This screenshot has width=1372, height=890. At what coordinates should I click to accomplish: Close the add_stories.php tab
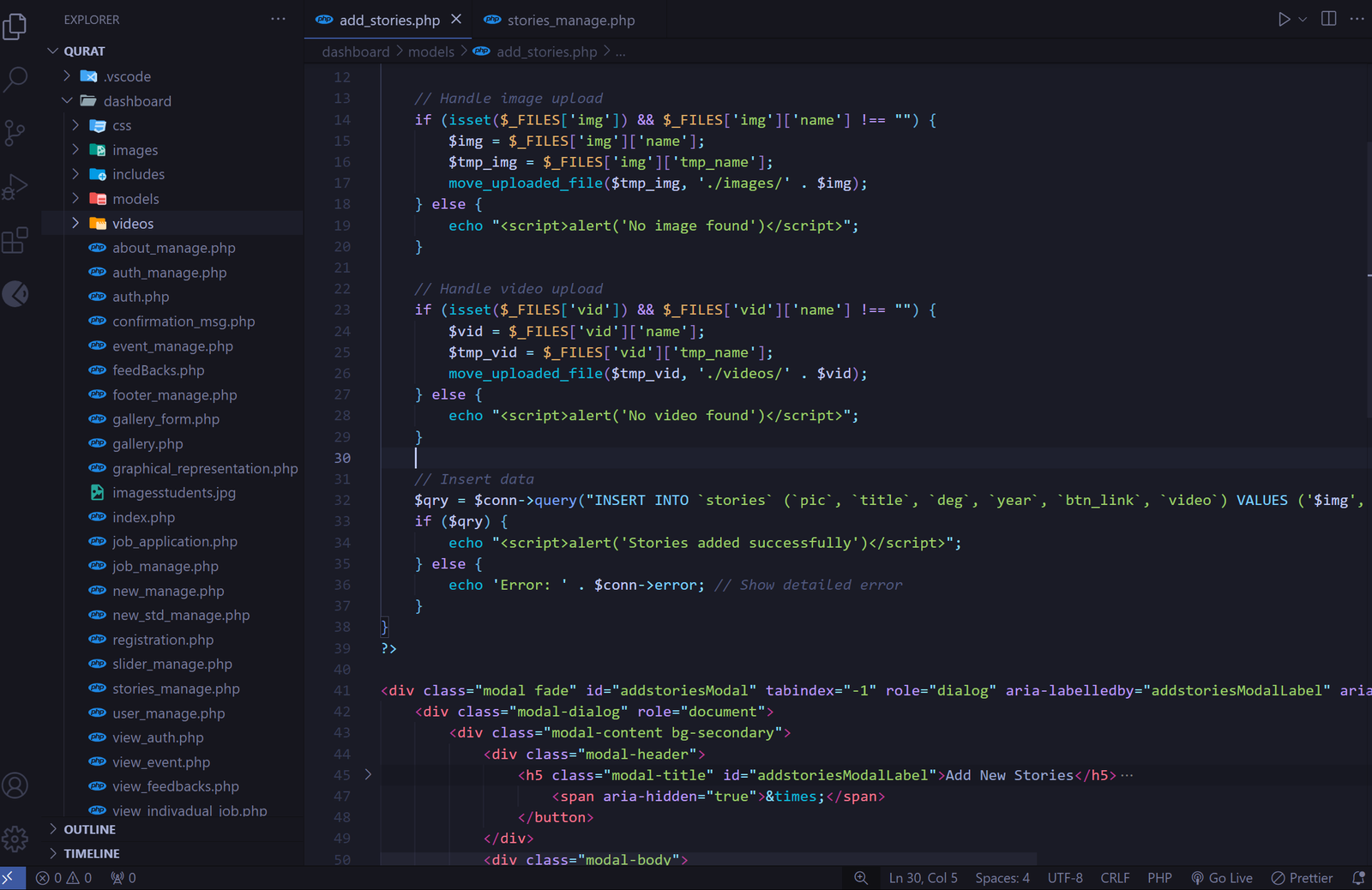[456, 19]
